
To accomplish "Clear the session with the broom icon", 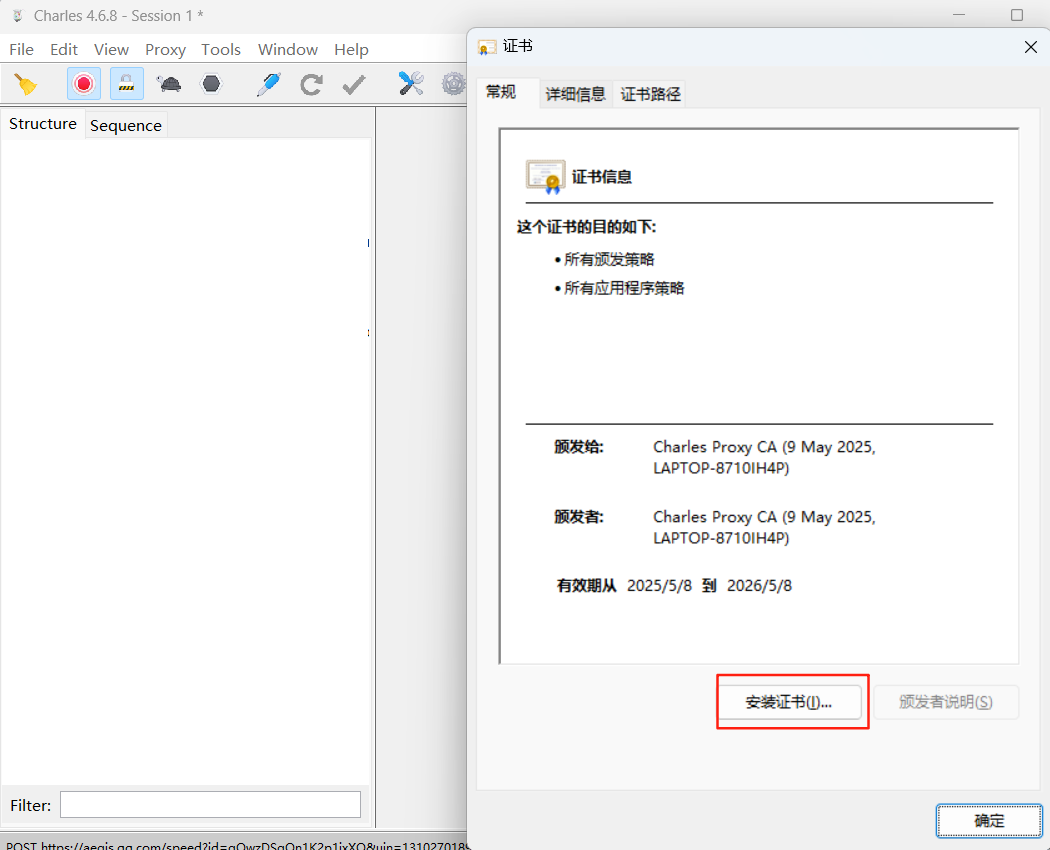I will point(26,84).
